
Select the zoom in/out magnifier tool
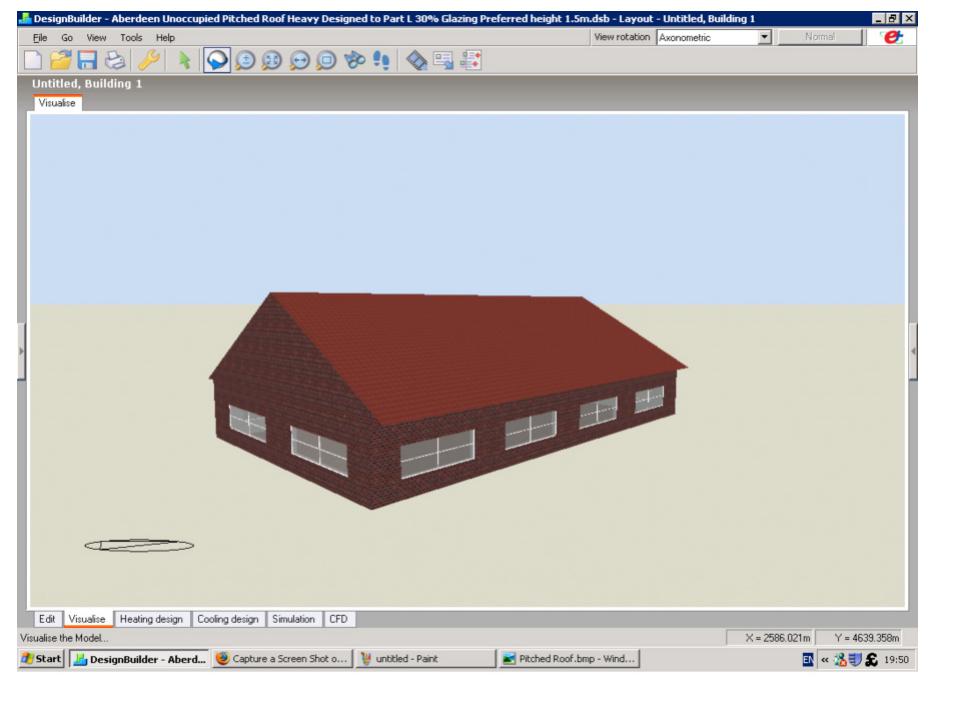click(x=245, y=61)
